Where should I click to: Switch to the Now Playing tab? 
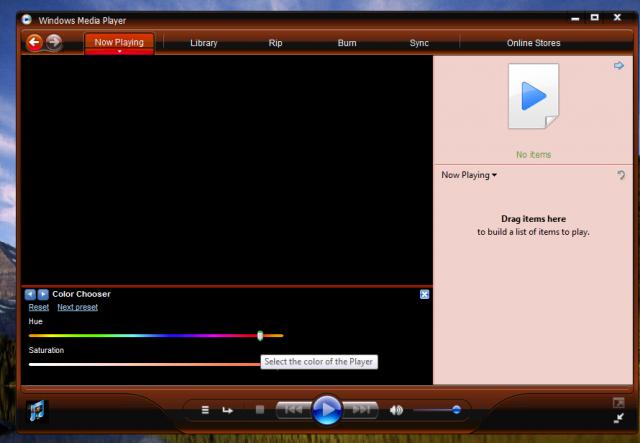(119, 42)
